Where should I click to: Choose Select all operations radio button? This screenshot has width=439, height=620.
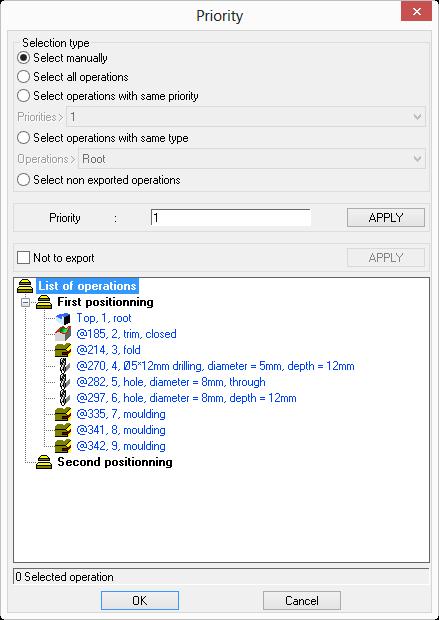tap(23, 77)
